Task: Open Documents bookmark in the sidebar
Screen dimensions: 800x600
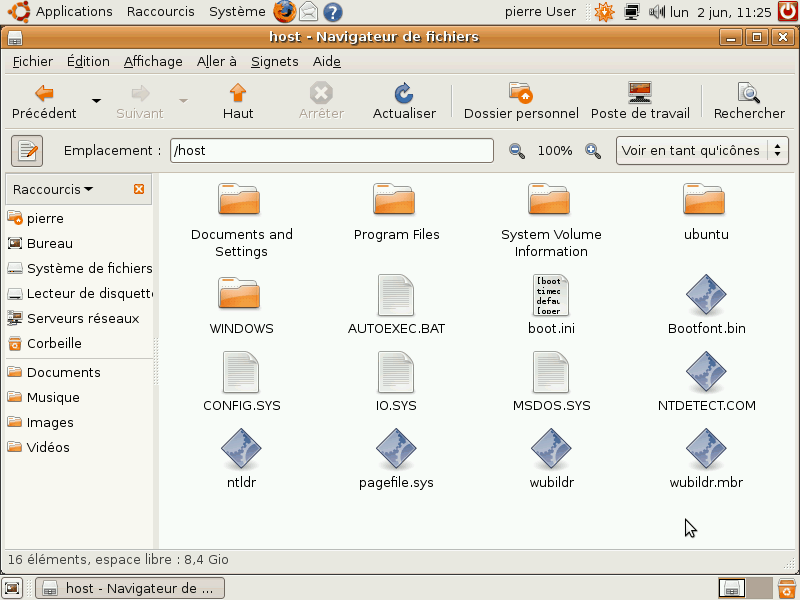Action: [79, 372]
